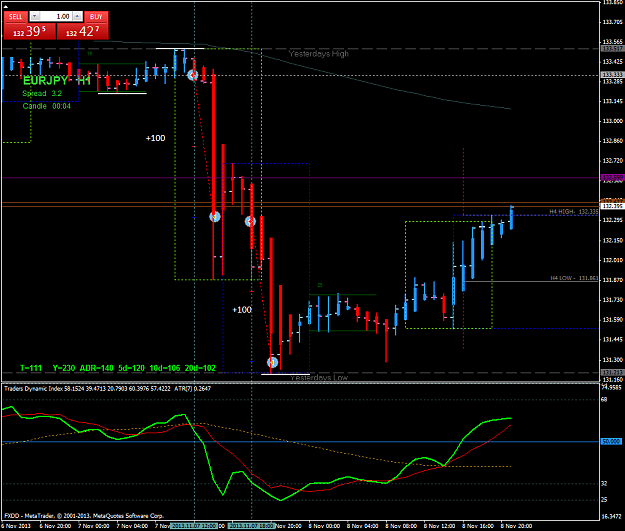Click the 131.213 price tag on axis
Image resolution: width=625 pixels, height=531 pixels.
612,372
